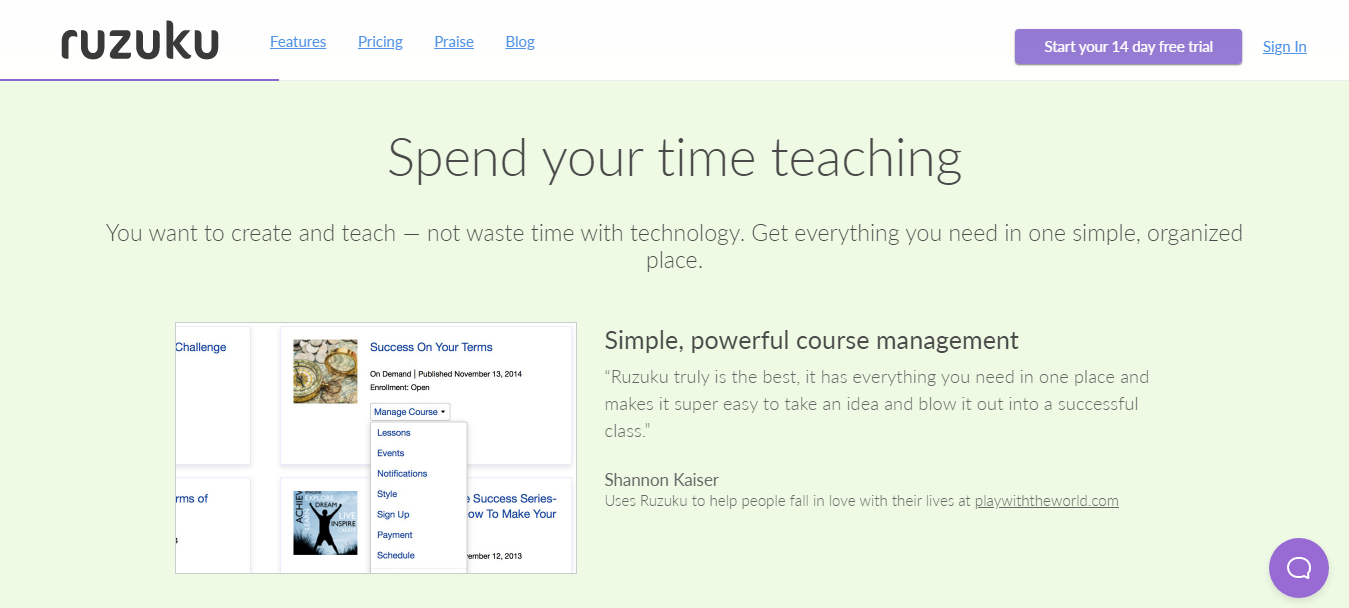The width and height of the screenshot is (1349, 608).
Task: Click the ruzuku logo
Action: (139, 43)
